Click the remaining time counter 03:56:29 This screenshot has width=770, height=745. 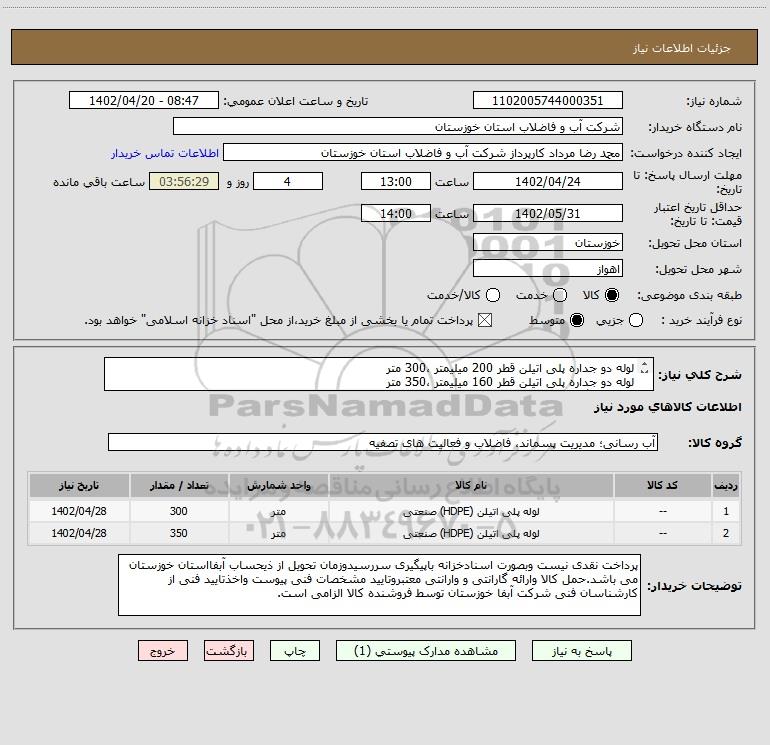click(x=184, y=181)
